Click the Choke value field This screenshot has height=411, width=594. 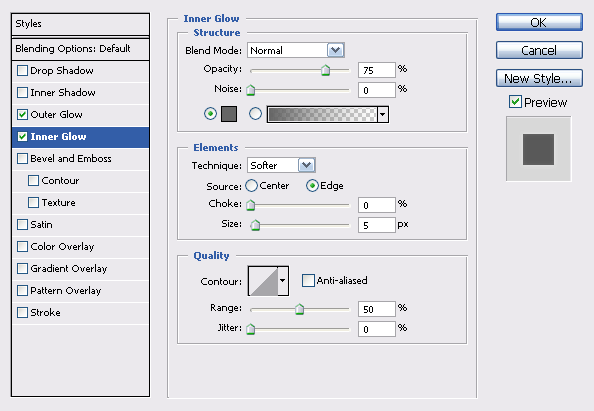(x=377, y=205)
